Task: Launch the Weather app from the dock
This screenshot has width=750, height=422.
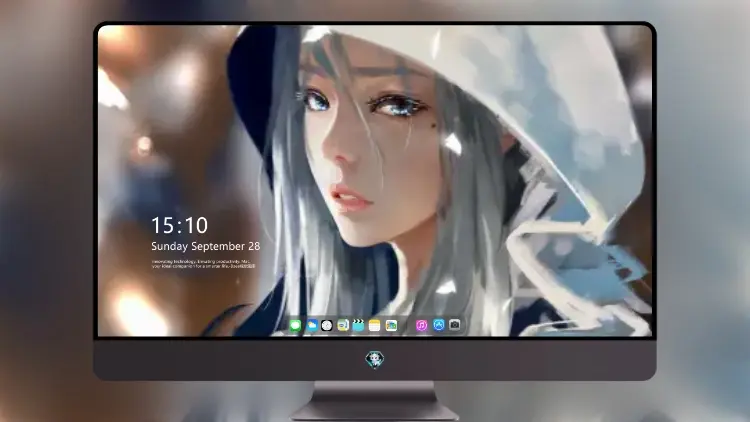Action: click(311, 326)
